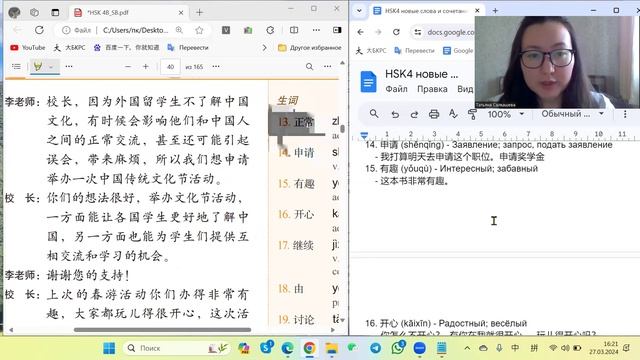Go back in Chrome
This screenshot has width=640, height=360.
coord(360,32)
